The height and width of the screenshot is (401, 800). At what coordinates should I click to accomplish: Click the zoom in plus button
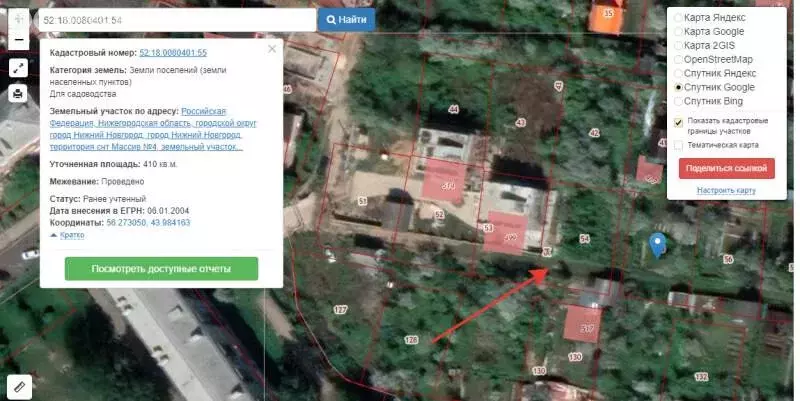tap(18, 19)
